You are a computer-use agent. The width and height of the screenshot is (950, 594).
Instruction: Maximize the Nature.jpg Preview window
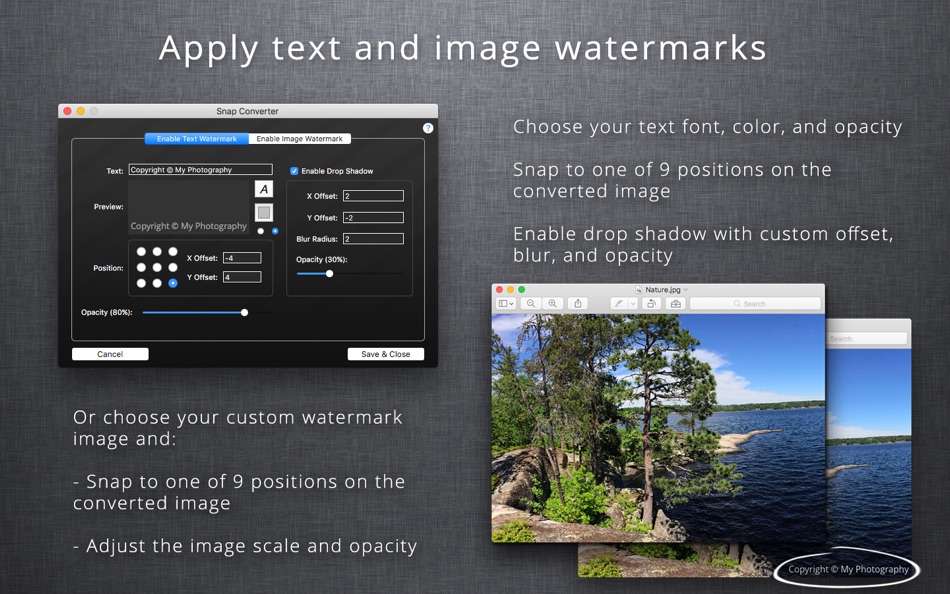(522, 290)
